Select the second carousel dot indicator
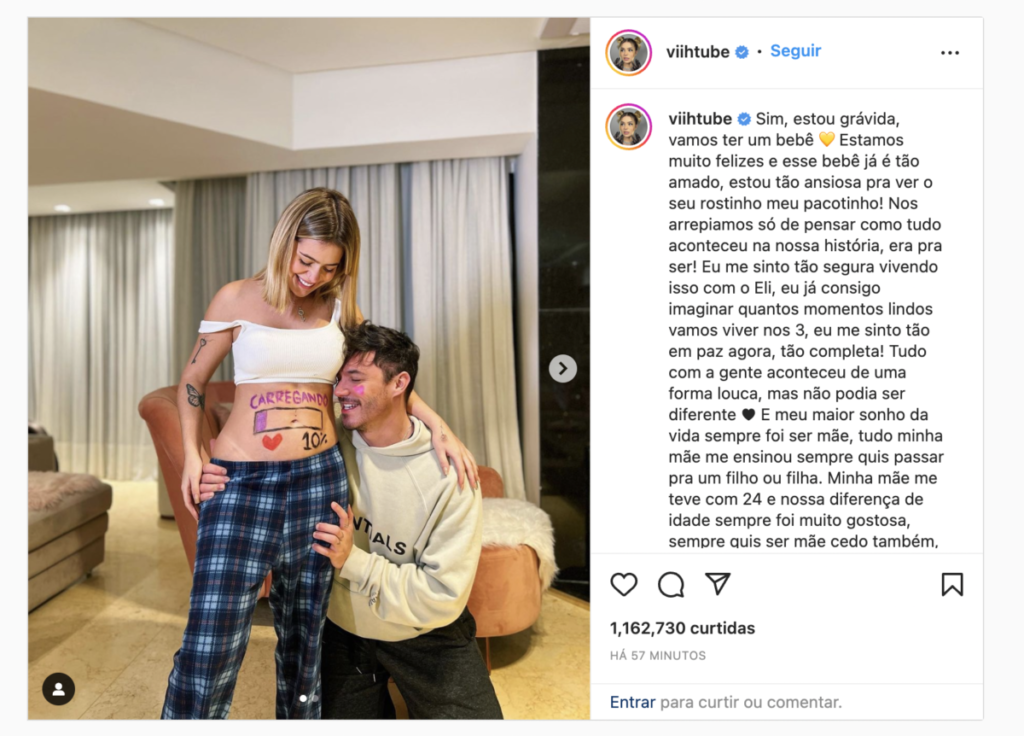Screen dimensions: 1024x736 pyautogui.click(x=315, y=698)
